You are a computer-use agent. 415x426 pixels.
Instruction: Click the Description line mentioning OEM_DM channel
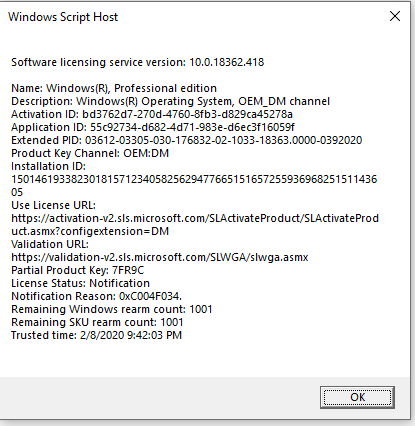click(x=171, y=101)
